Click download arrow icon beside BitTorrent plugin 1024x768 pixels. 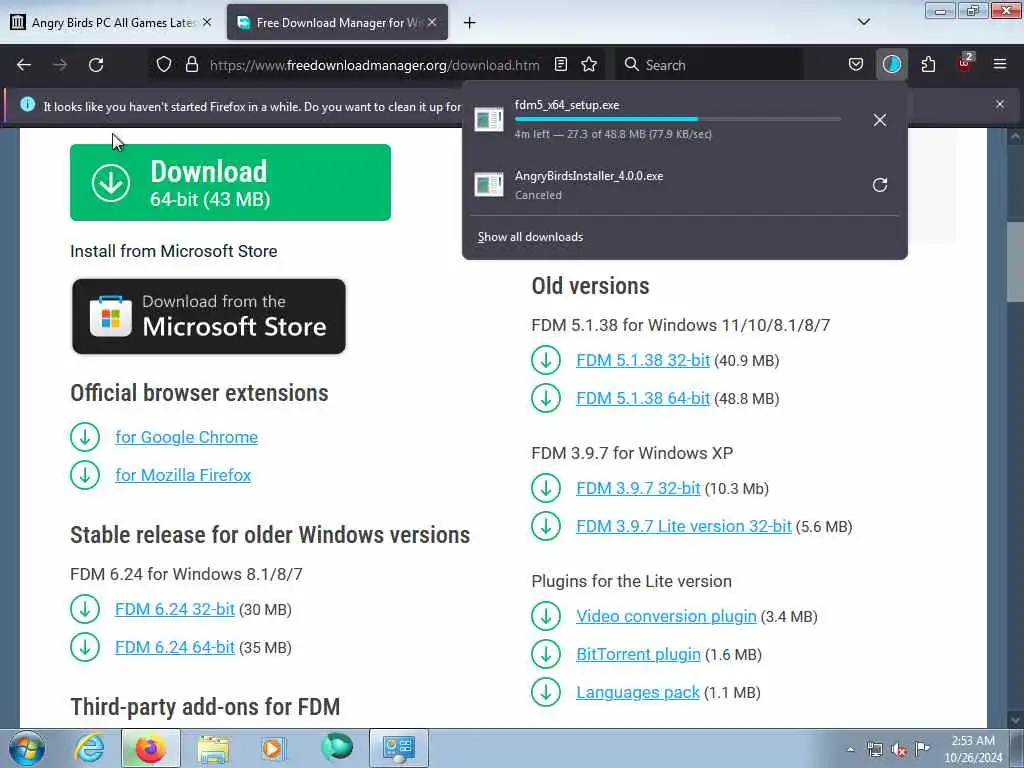click(546, 654)
